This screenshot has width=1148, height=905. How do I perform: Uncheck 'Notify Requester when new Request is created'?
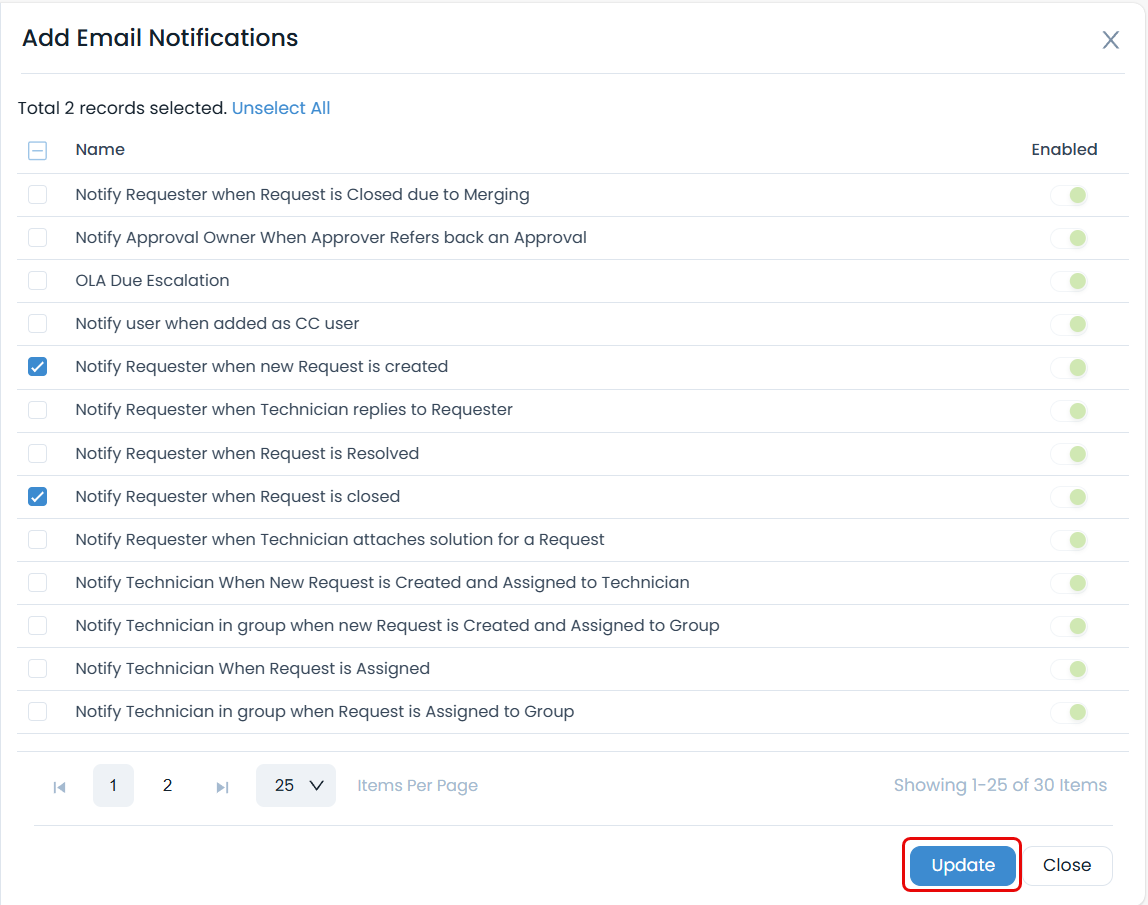point(37,367)
